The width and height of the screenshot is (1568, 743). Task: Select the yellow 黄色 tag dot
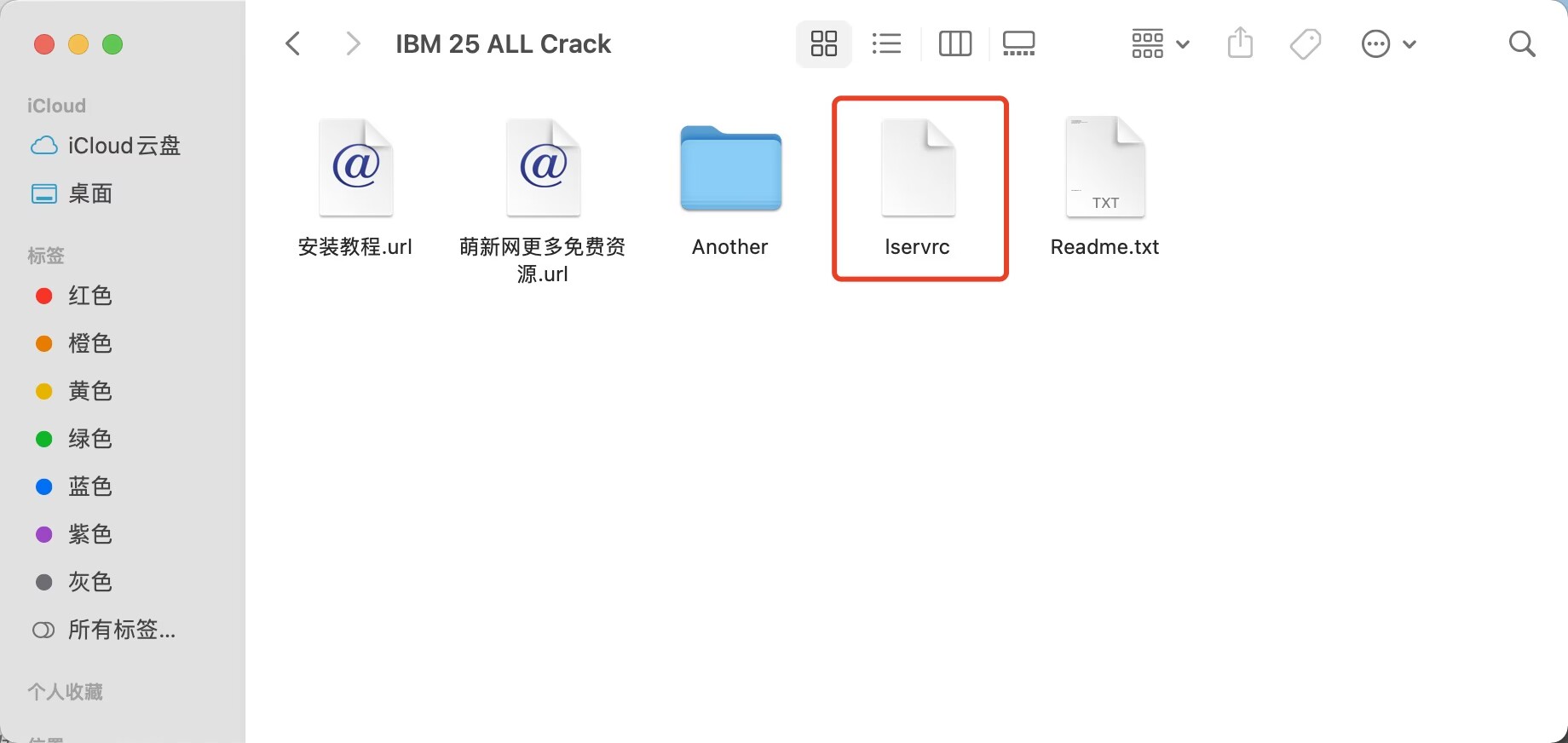pyautogui.click(x=44, y=391)
